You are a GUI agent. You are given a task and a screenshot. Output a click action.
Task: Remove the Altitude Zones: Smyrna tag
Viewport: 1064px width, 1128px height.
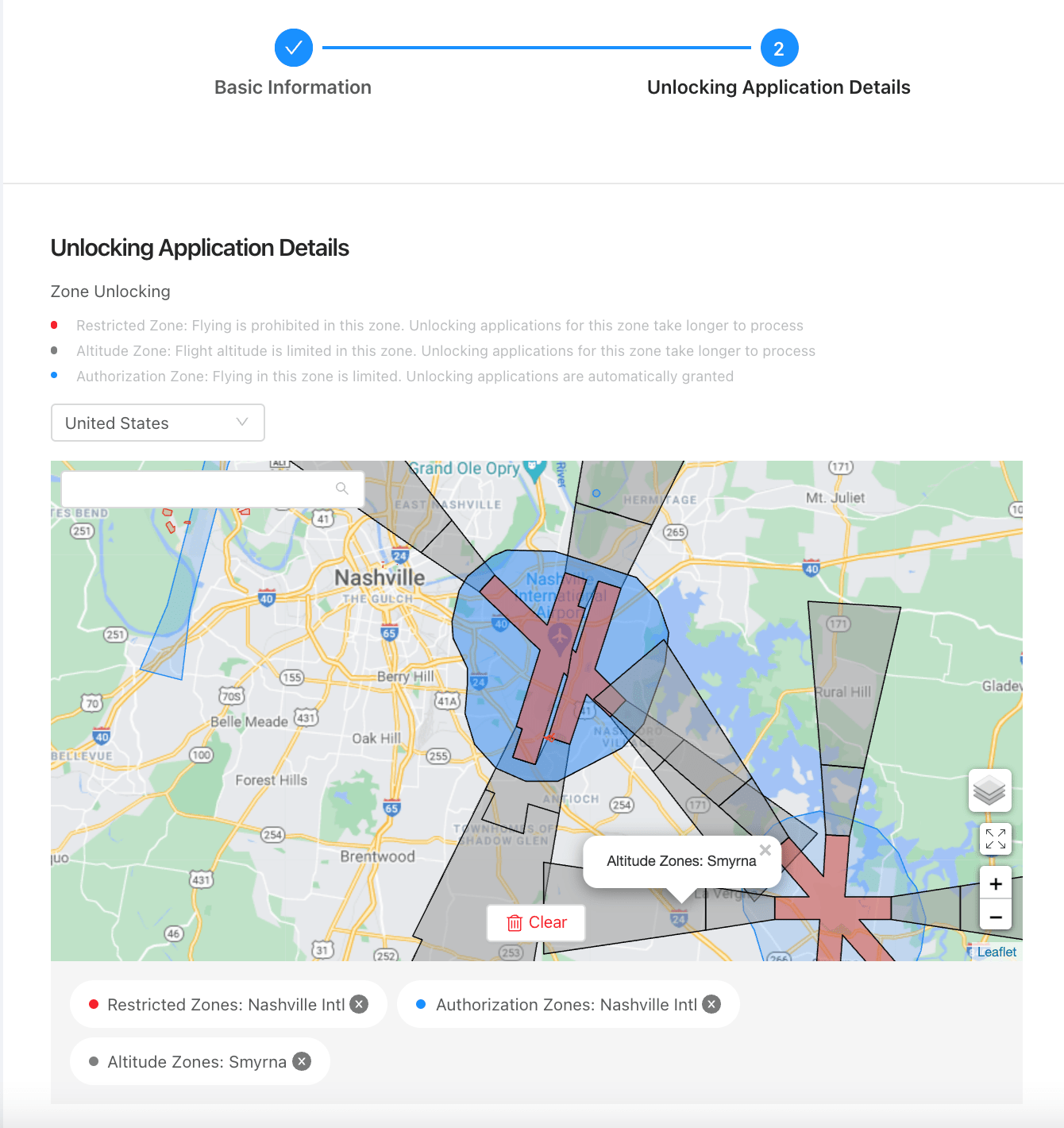point(301,1061)
